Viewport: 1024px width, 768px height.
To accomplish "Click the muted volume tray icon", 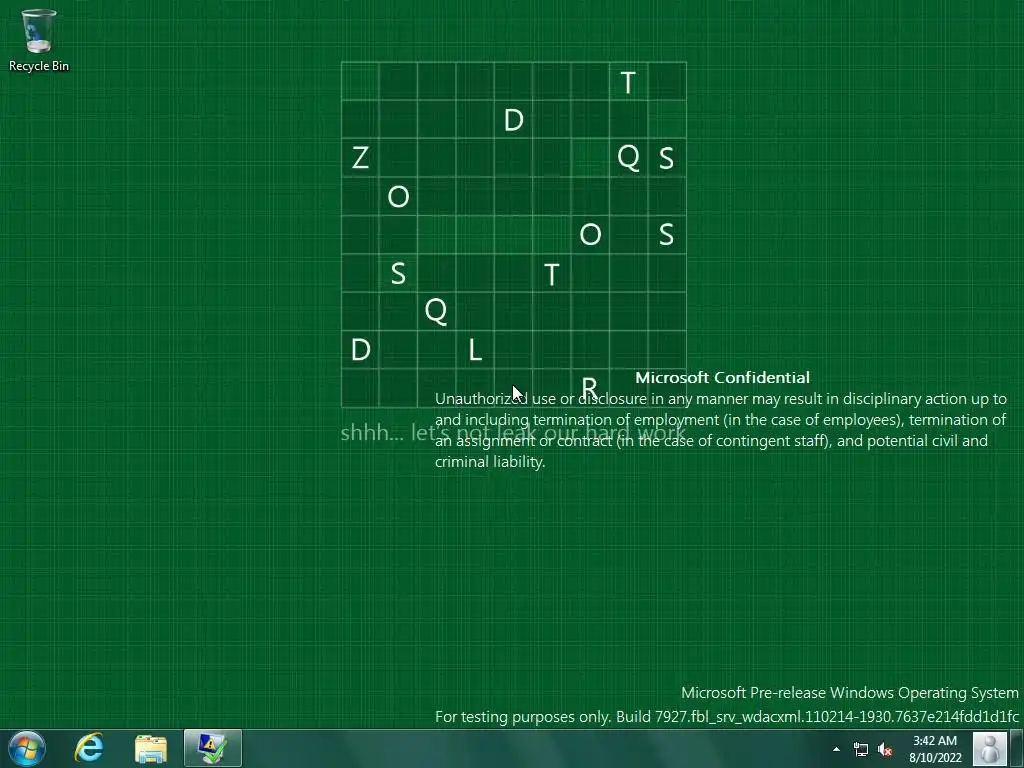I will coord(885,749).
